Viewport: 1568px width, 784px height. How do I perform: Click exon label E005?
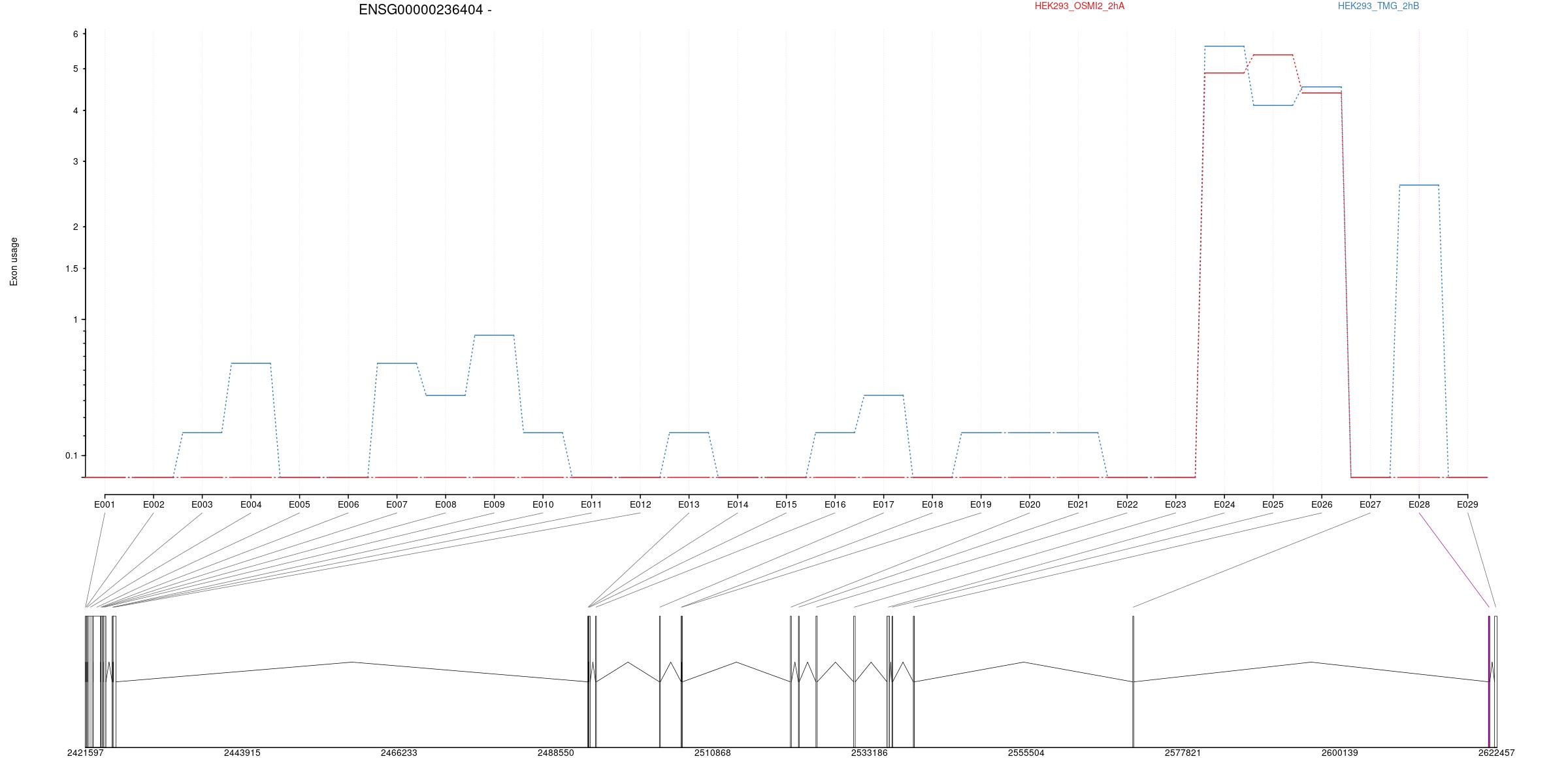[x=299, y=504]
